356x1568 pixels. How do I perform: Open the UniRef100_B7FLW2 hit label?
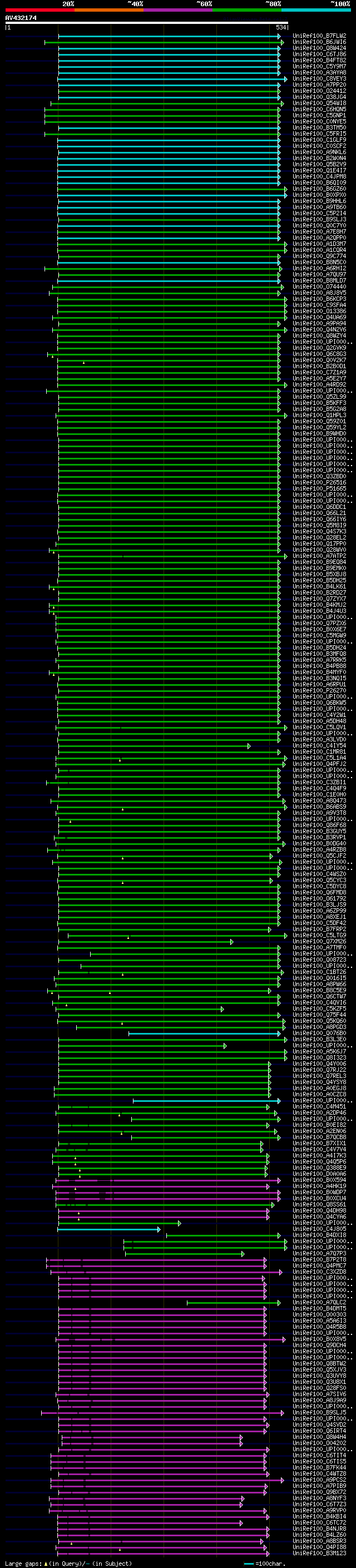click(319, 36)
